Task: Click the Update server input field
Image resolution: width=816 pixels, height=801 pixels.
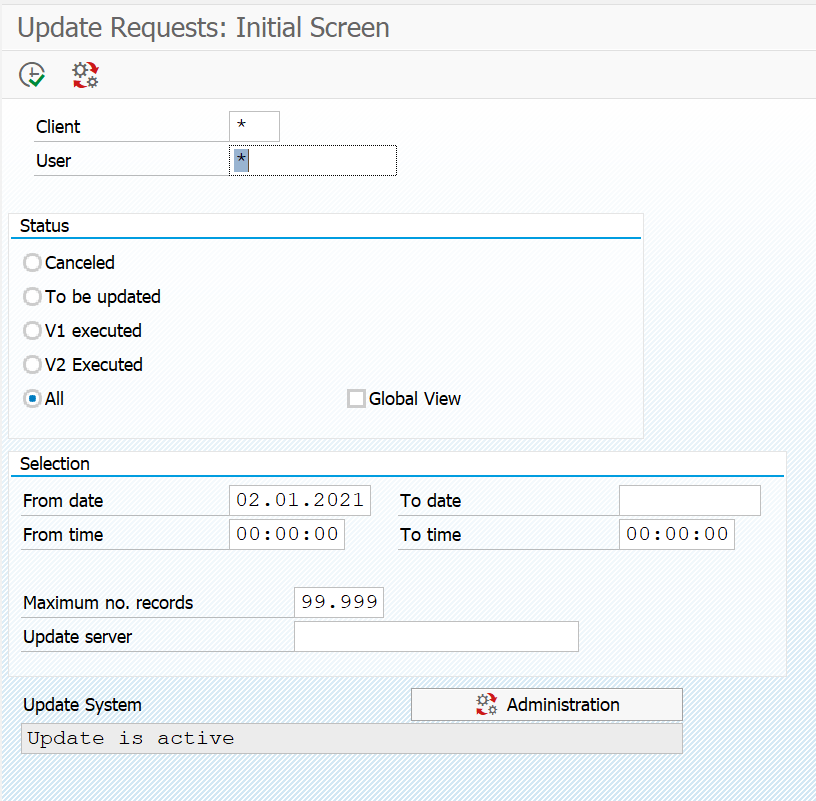Action: 436,636
